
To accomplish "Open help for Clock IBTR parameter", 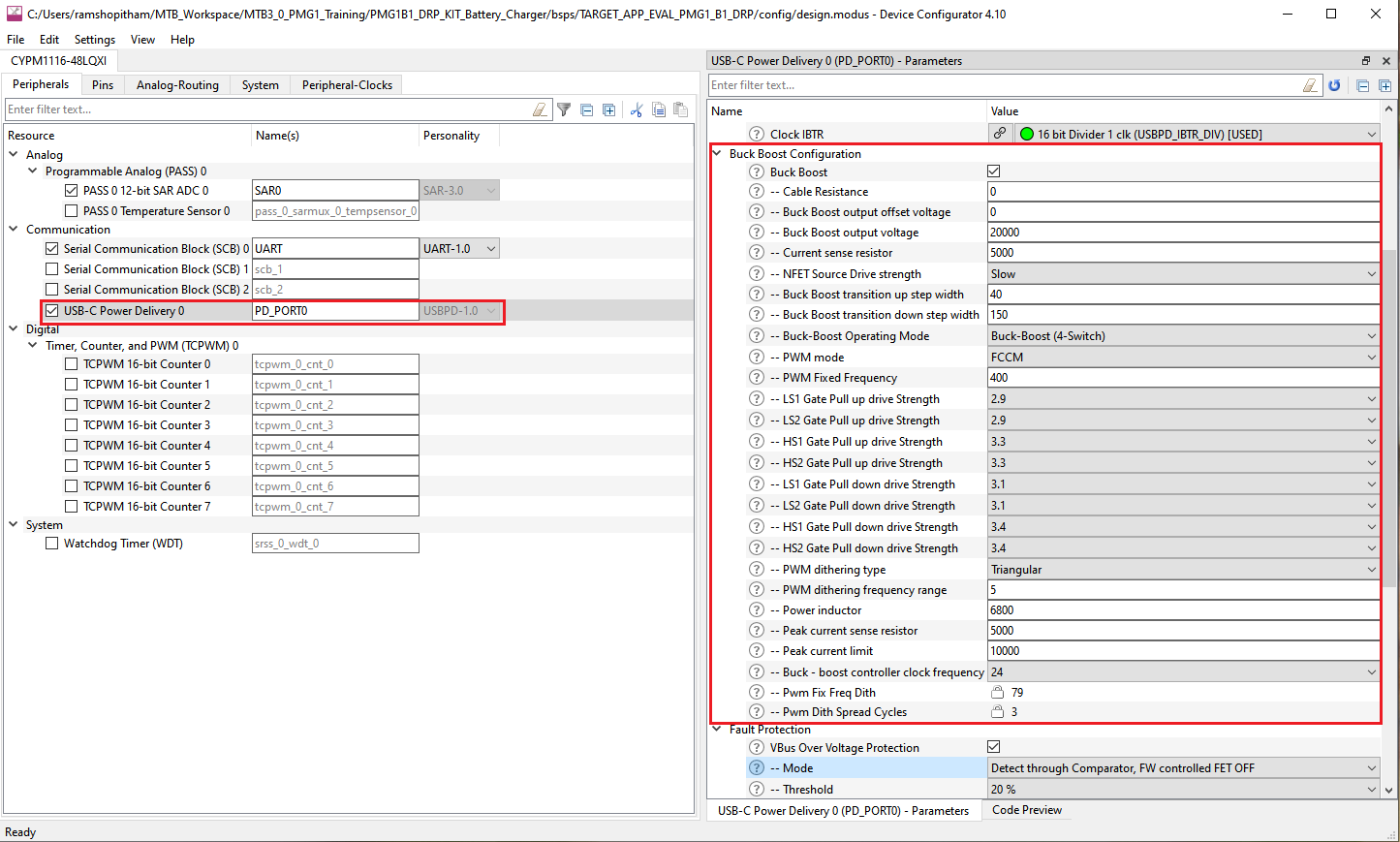I will (757, 134).
